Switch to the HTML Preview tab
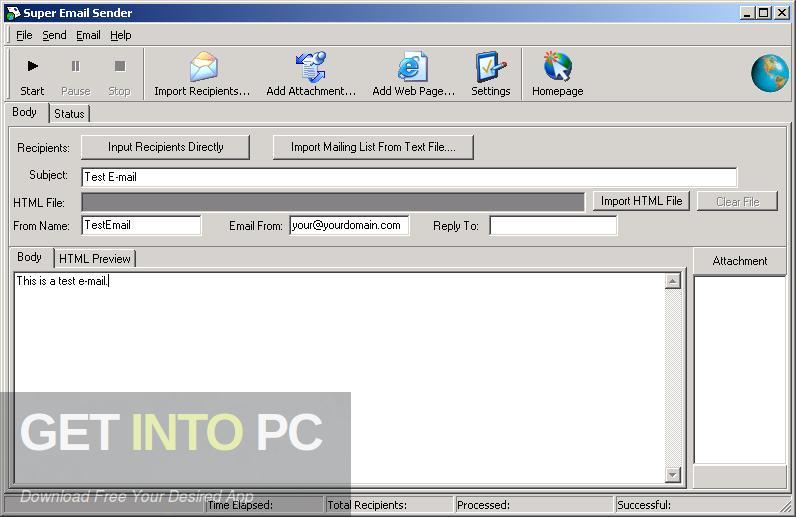Viewport: 796px width, 517px height. point(95,258)
